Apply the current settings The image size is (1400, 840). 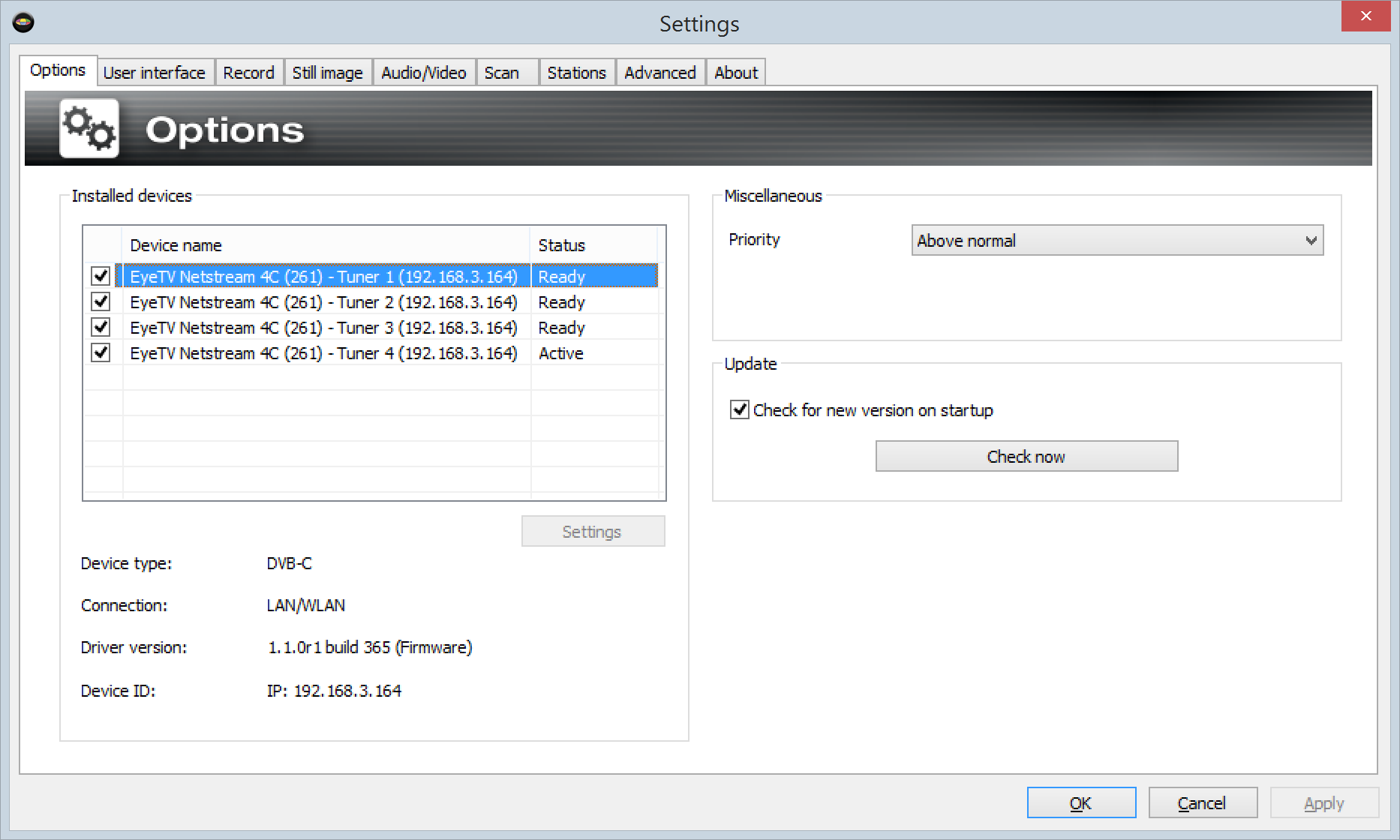(1324, 802)
